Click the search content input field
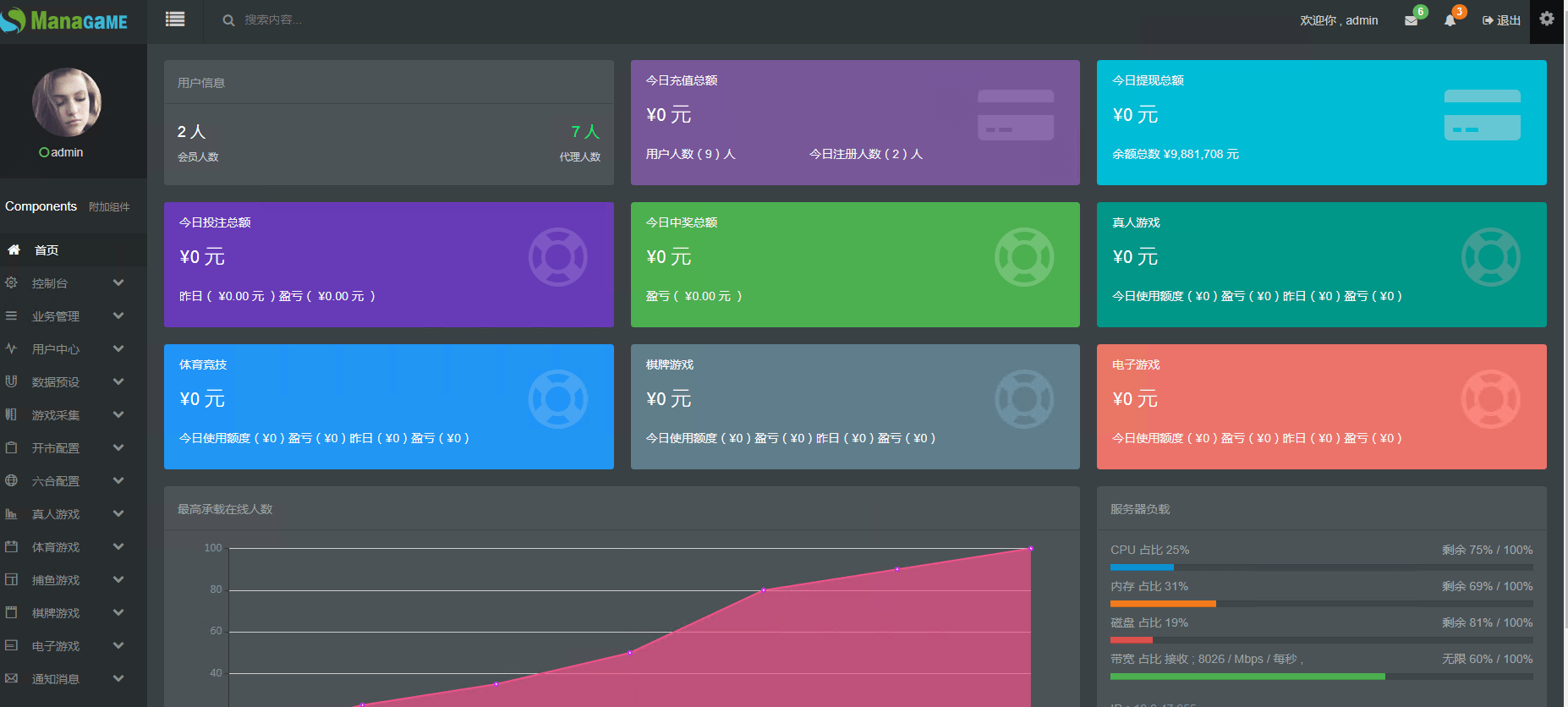 [338, 20]
